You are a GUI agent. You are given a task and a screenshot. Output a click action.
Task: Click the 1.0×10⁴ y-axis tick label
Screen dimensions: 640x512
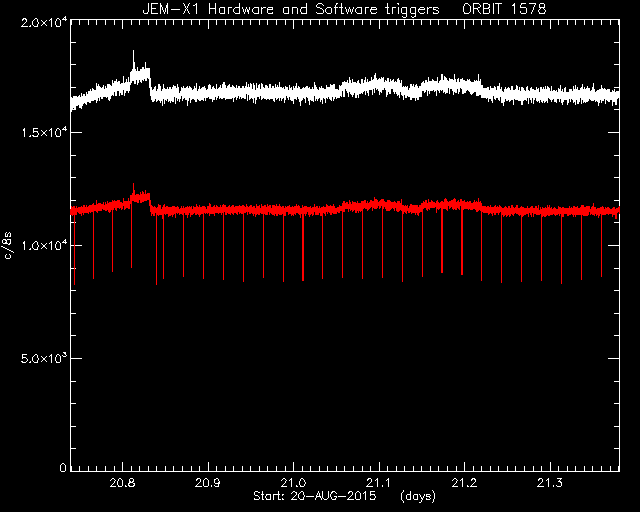pos(44,245)
